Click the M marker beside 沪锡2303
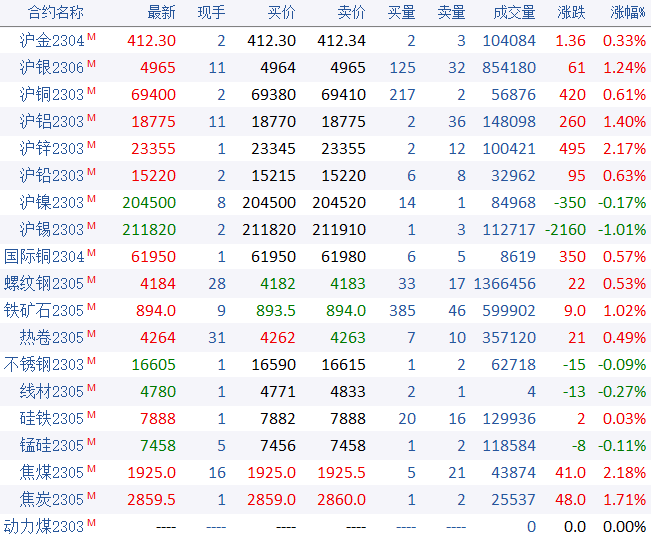This screenshot has height=536, width=651. pos(92,225)
